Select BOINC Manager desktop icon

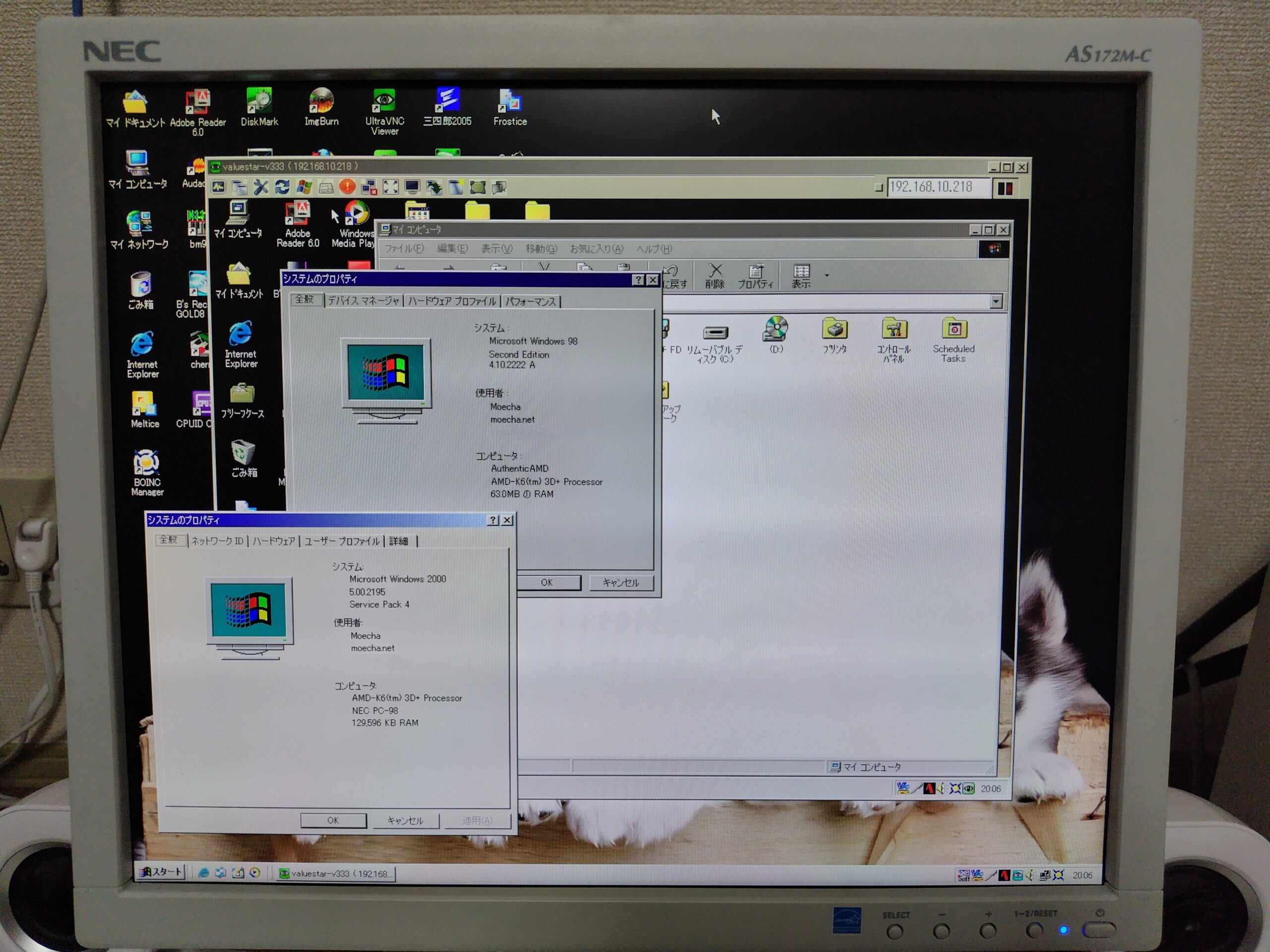click(x=146, y=474)
